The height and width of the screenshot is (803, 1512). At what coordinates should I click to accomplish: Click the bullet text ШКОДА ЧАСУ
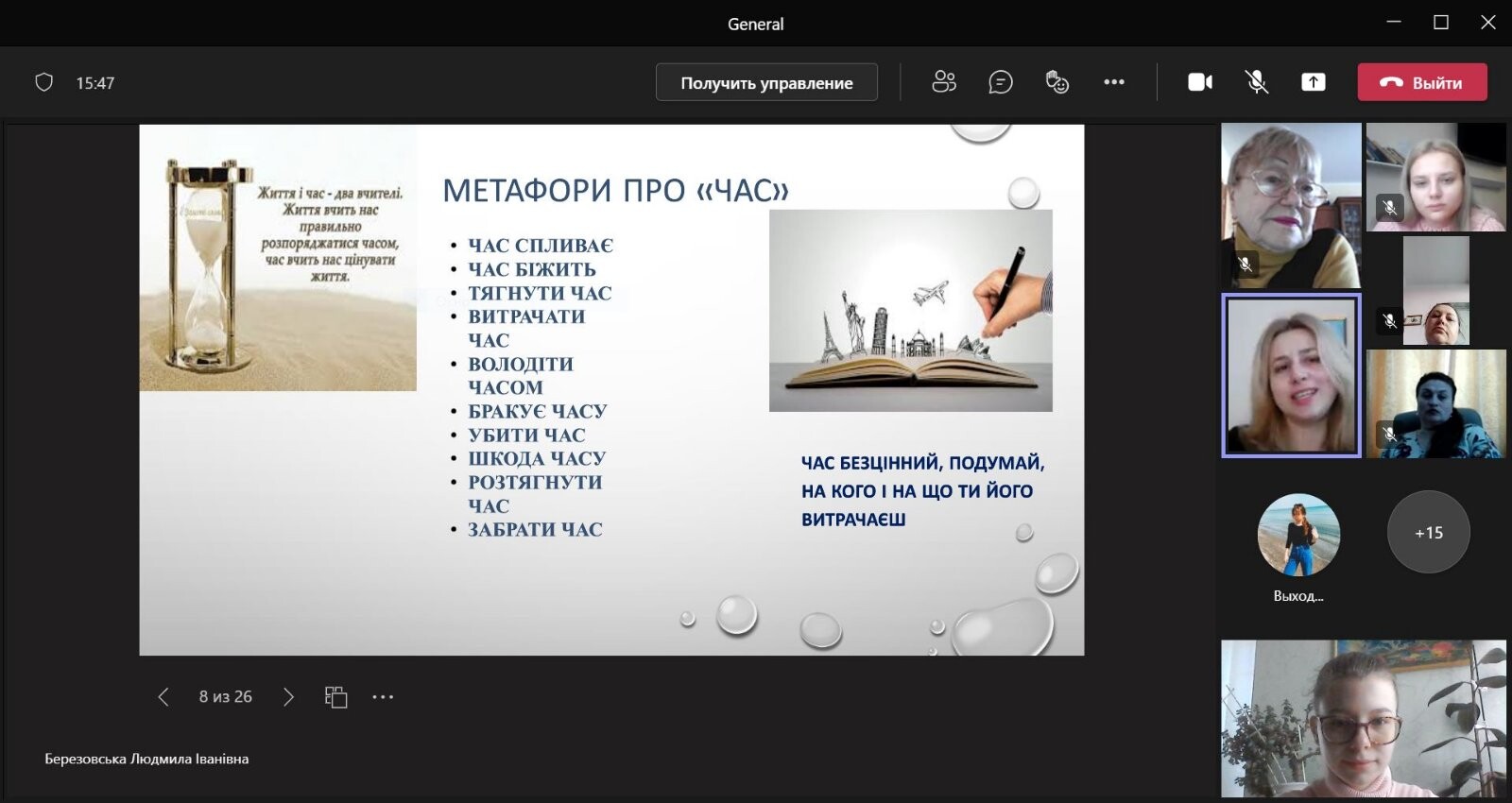coord(537,459)
